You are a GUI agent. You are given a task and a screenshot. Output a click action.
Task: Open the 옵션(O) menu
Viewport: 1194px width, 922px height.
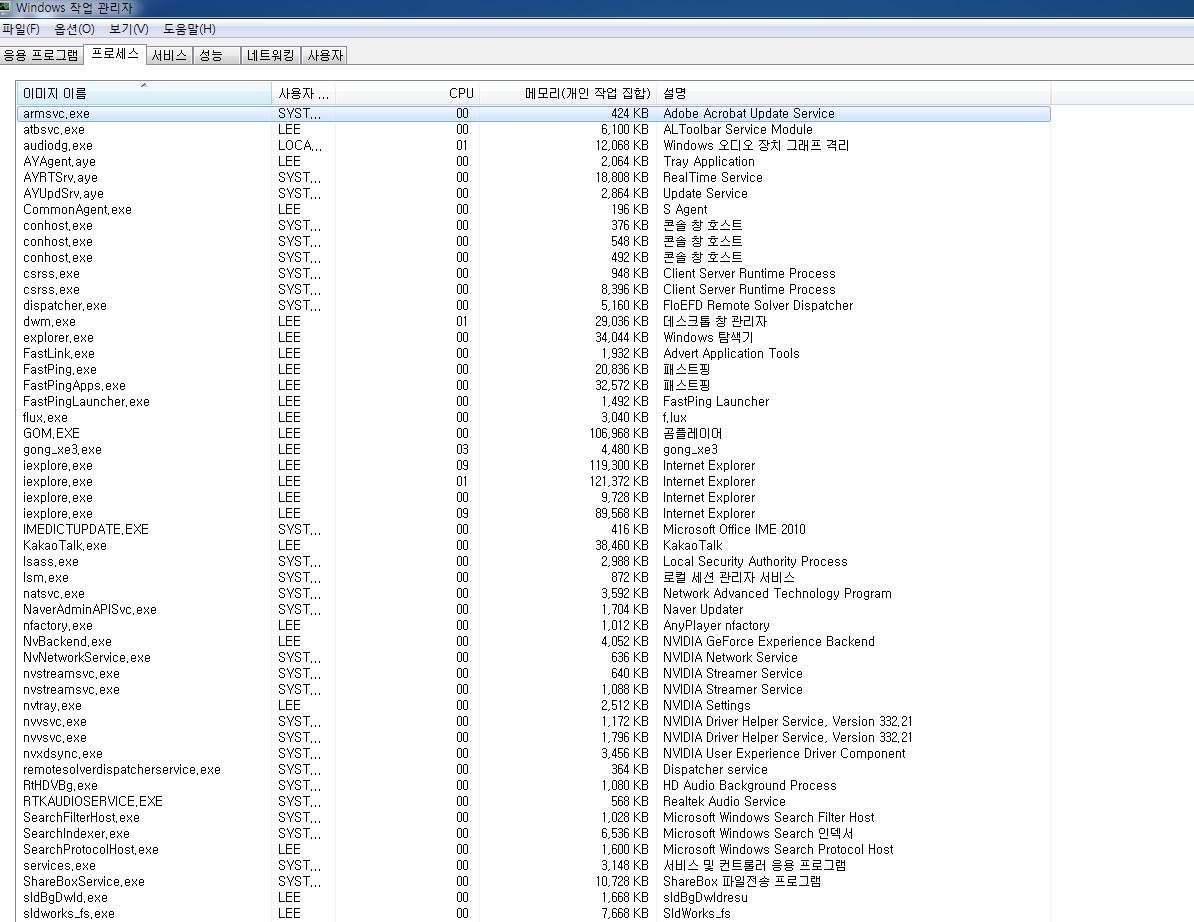(74, 29)
